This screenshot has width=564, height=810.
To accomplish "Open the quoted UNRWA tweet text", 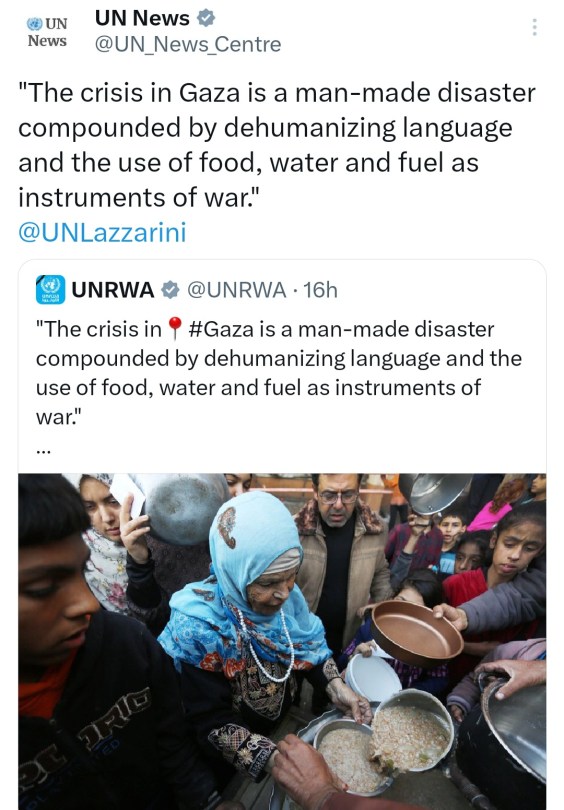I will (x=279, y=372).
